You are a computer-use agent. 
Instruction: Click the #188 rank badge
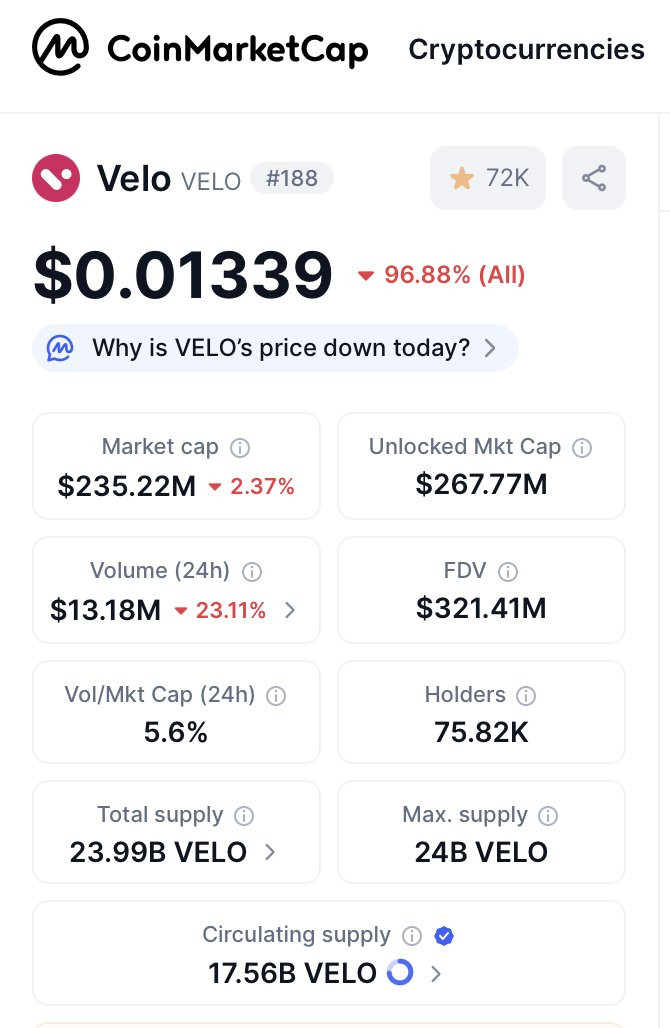coord(292,178)
